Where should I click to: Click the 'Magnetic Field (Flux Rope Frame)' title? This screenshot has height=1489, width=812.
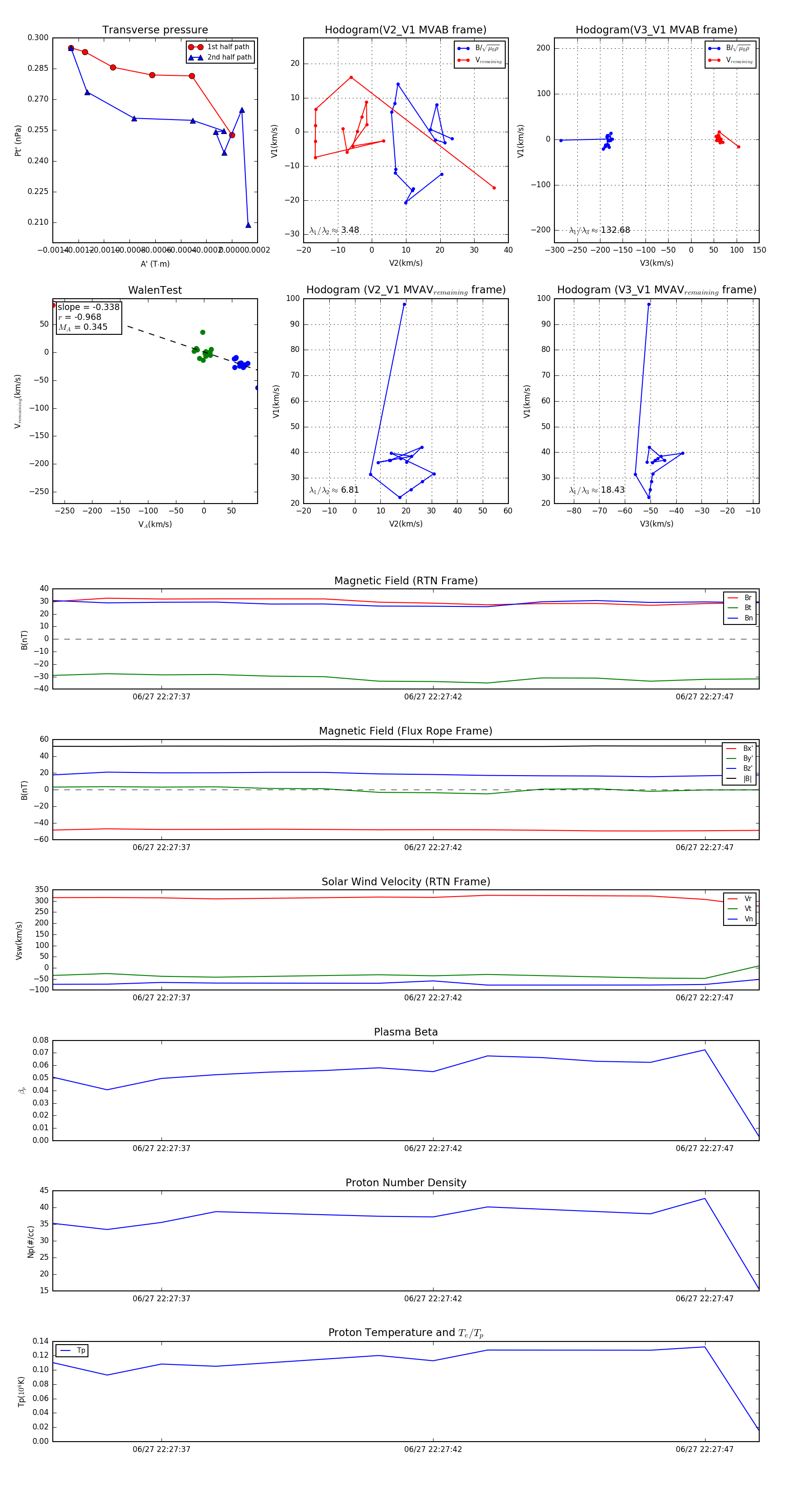coord(406,731)
